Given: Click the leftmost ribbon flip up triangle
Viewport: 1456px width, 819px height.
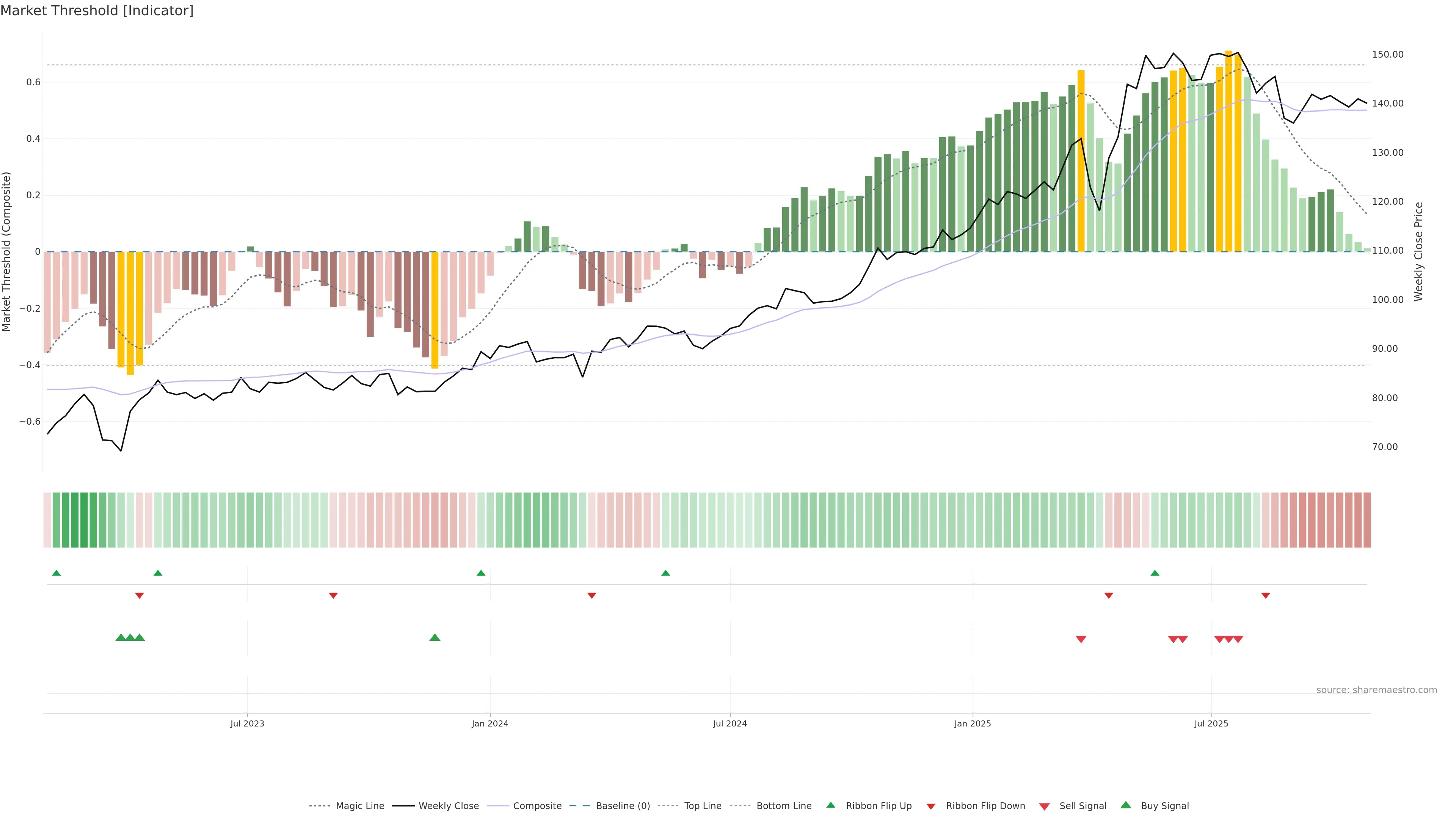Looking at the screenshot, I should [x=56, y=573].
